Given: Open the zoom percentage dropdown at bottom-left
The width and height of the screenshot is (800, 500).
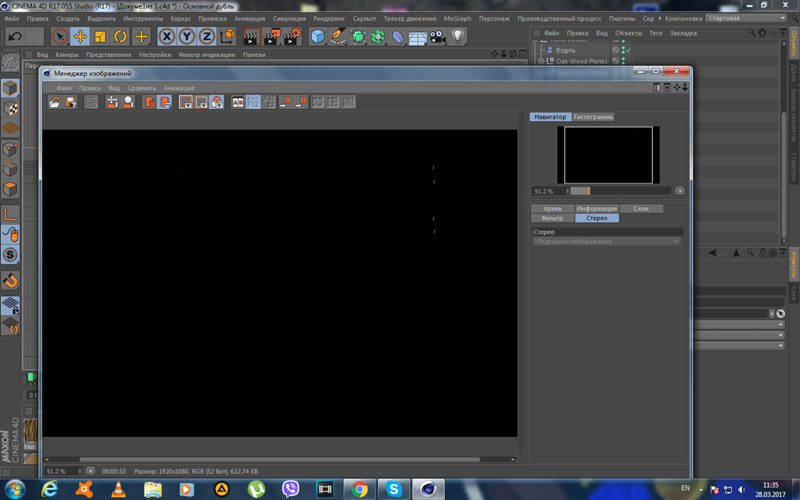Looking at the screenshot, I should 78,470.
